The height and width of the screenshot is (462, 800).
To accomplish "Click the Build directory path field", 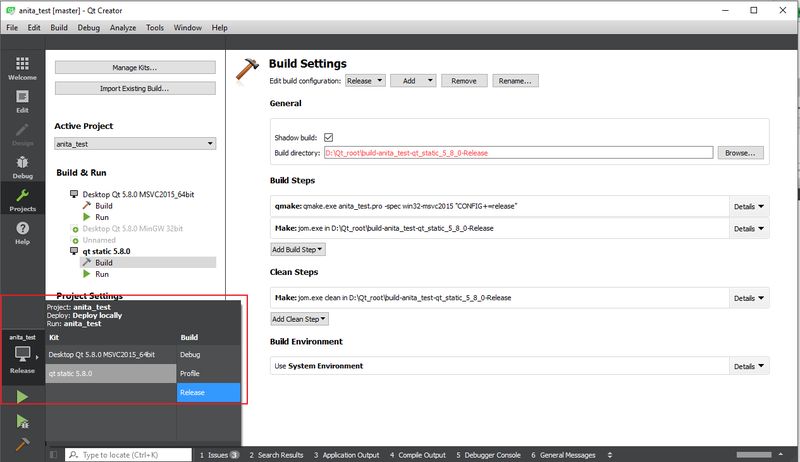I will click(x=518, y=152).
